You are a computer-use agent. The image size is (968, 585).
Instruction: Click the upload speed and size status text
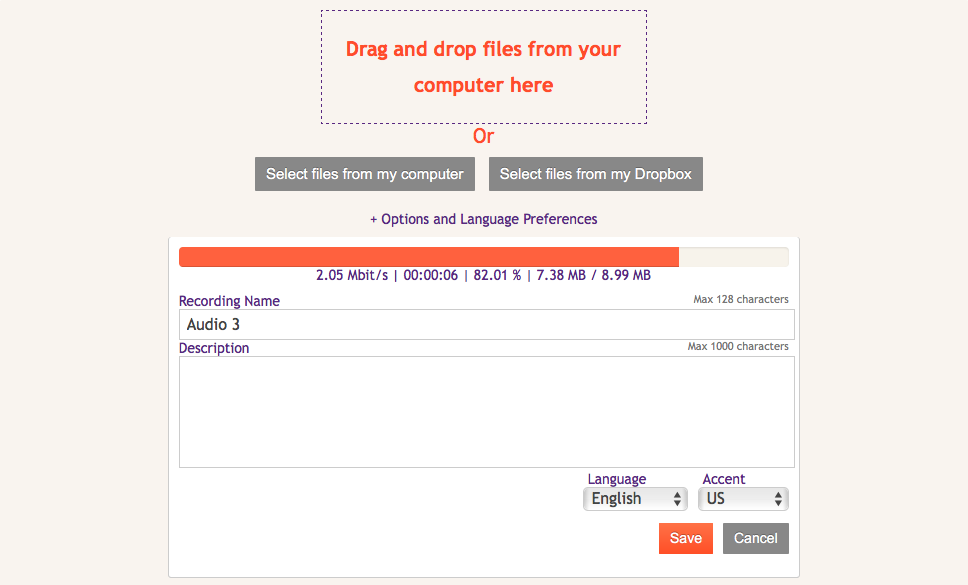[x=483, y=275]
